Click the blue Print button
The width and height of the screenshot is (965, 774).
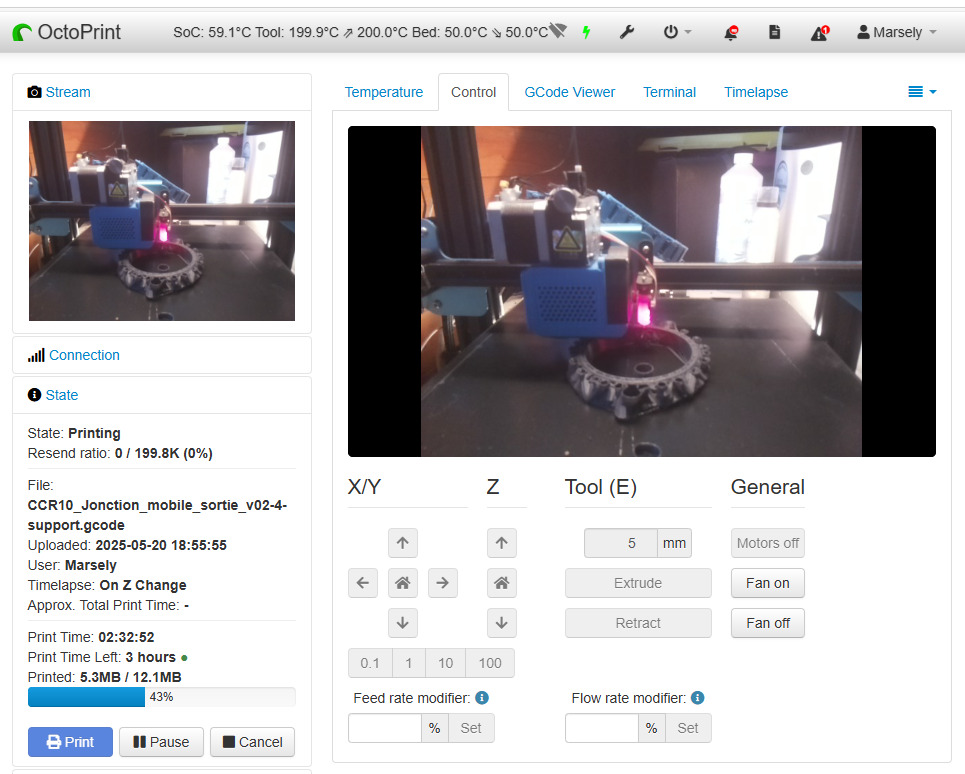(x=70, y=742)
